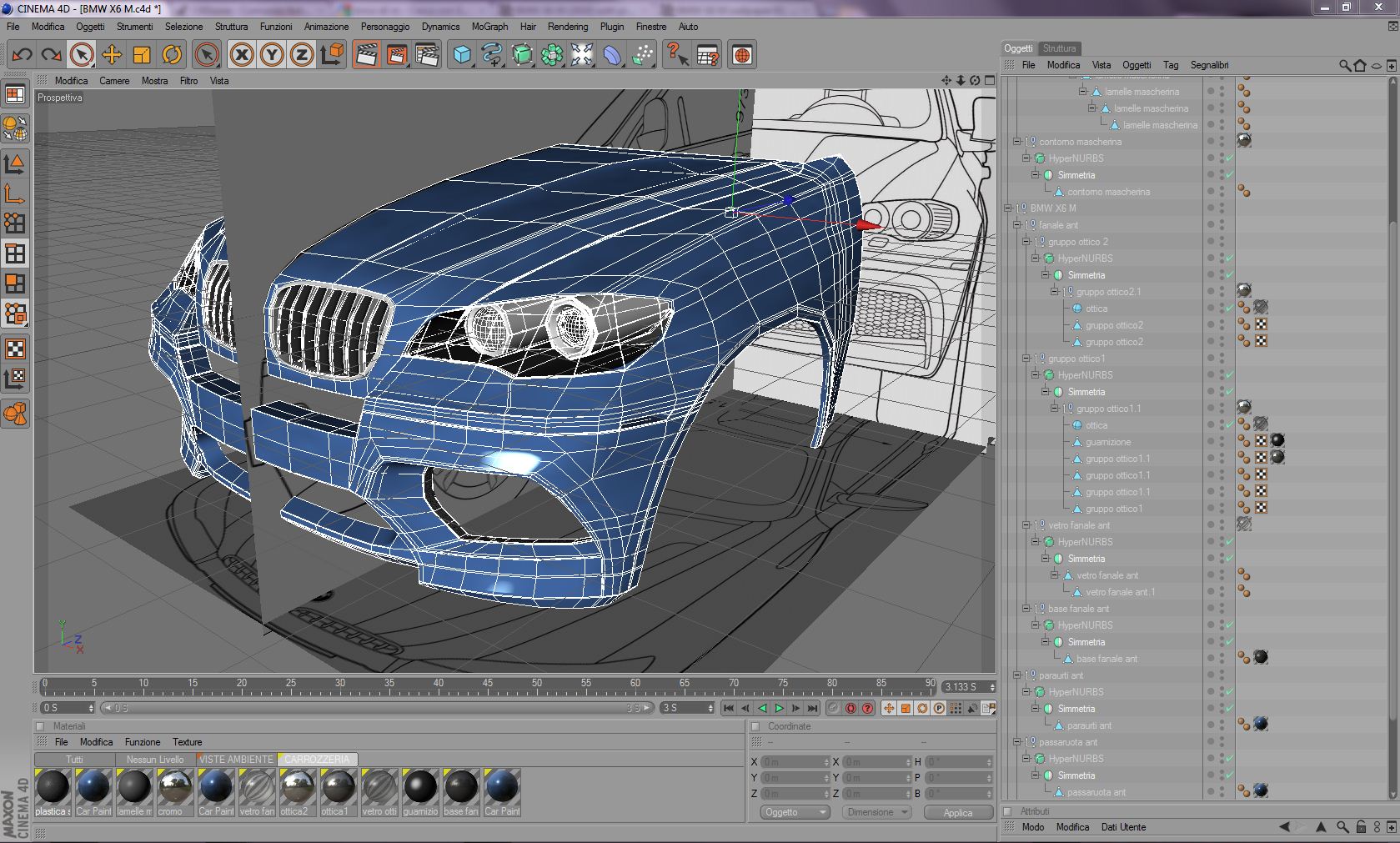
Task: Click the Undo arrow icon
Action: click(x=22, y=55)
